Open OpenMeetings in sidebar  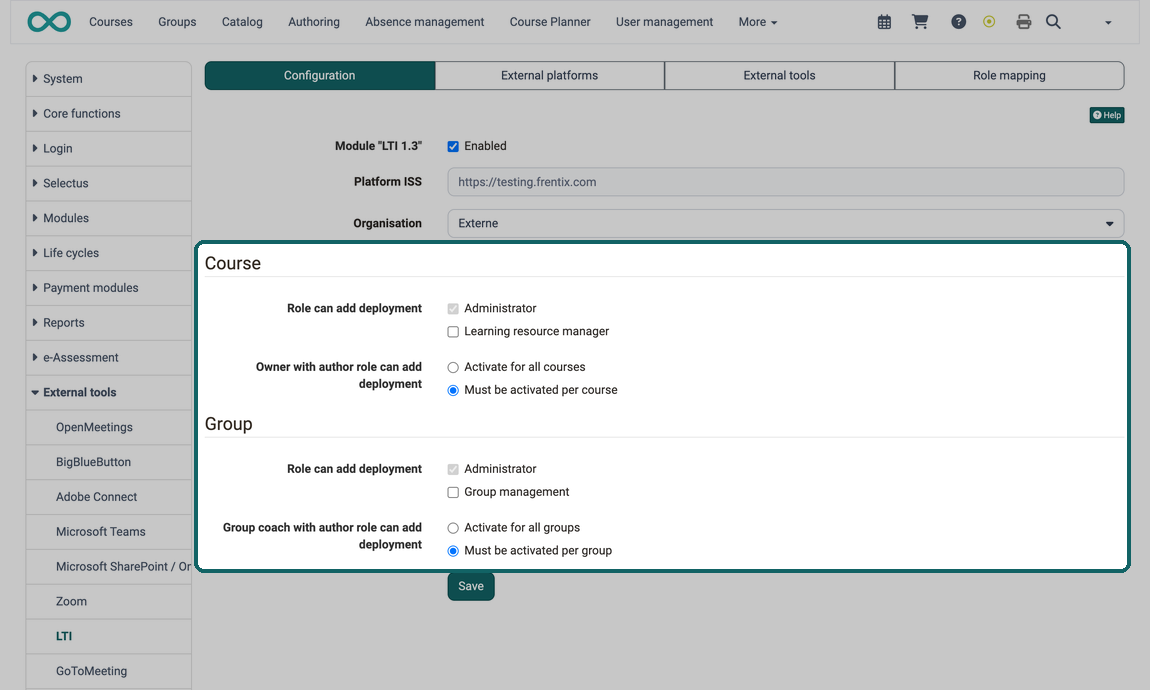109,427
